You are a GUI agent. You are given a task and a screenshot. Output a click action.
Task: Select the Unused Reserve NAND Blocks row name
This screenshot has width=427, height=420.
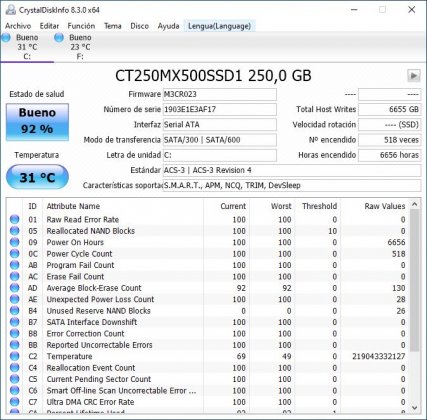98,311
